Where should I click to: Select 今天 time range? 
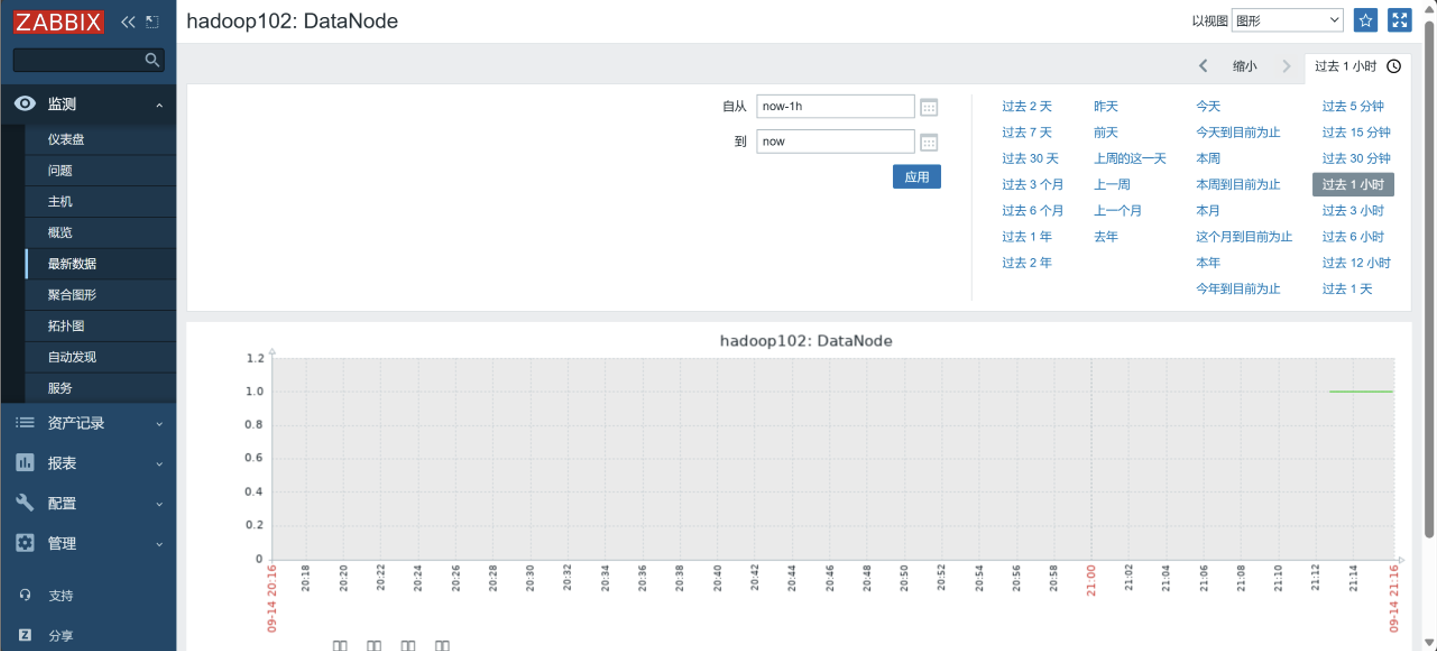(x=1208, y=106)
